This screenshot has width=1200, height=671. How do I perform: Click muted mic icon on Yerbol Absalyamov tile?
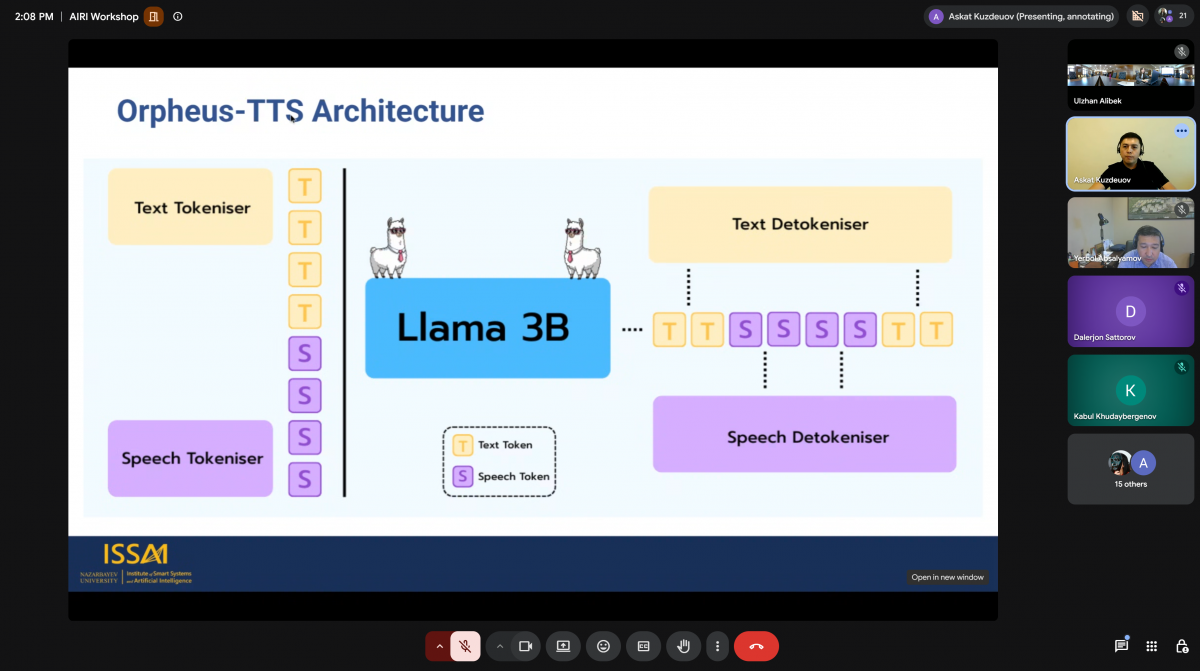click(1181, 209)
